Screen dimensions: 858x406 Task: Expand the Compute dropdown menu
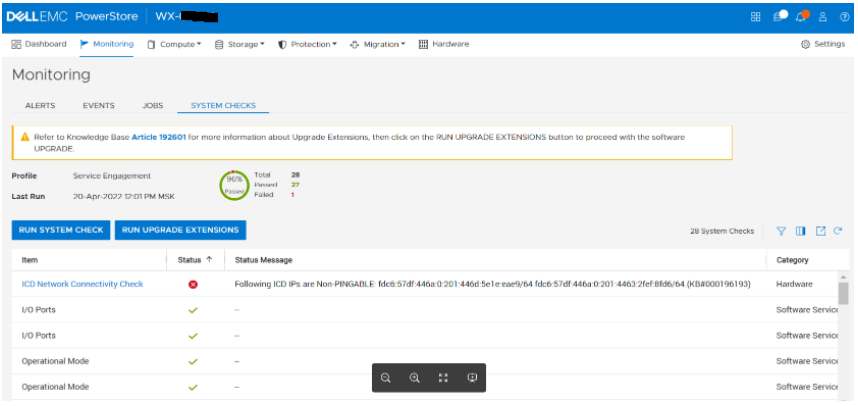pyautogui.click(x=174, y=44)
